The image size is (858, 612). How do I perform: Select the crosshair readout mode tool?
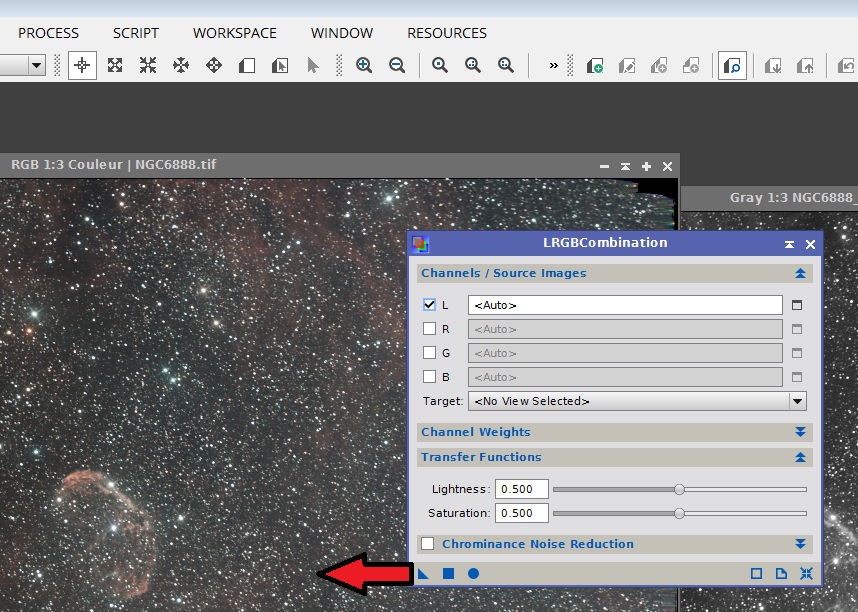point(82,66)
